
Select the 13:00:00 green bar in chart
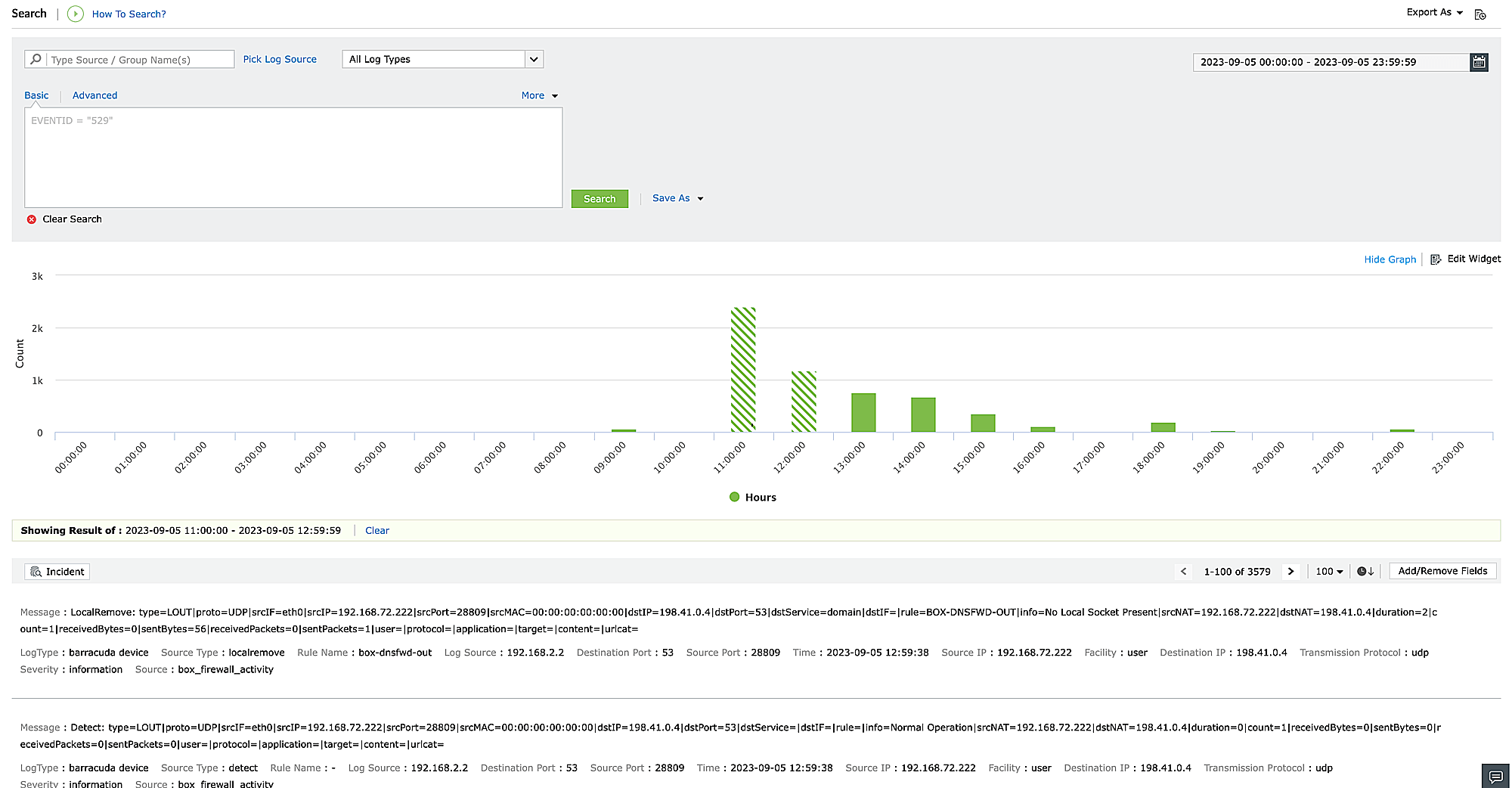863,413
